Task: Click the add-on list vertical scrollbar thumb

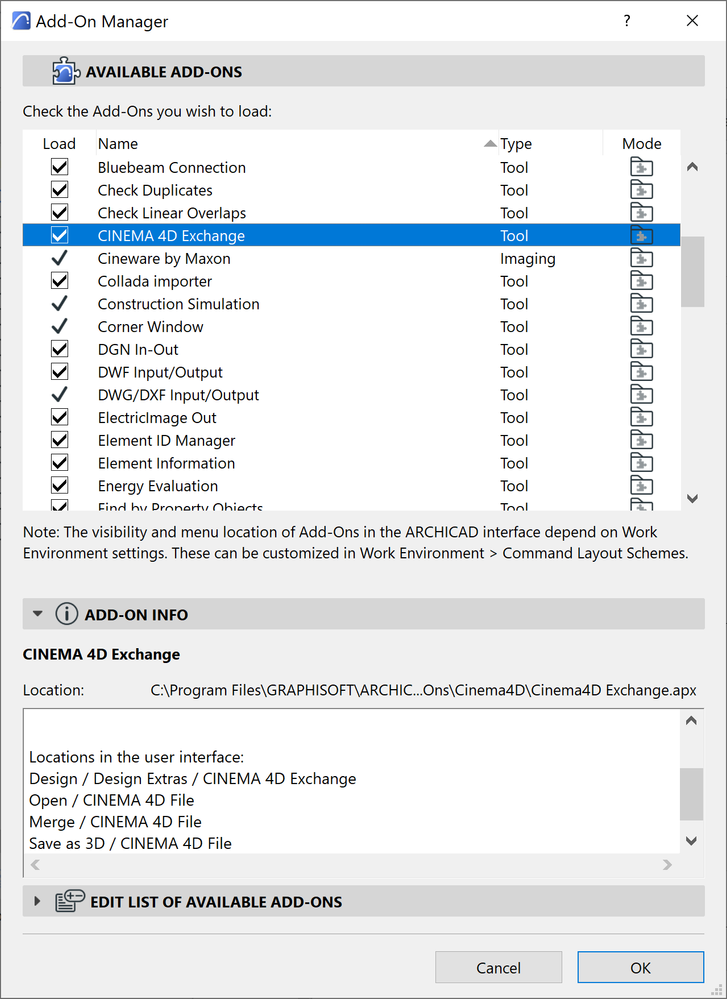Action: coord(692,271)
